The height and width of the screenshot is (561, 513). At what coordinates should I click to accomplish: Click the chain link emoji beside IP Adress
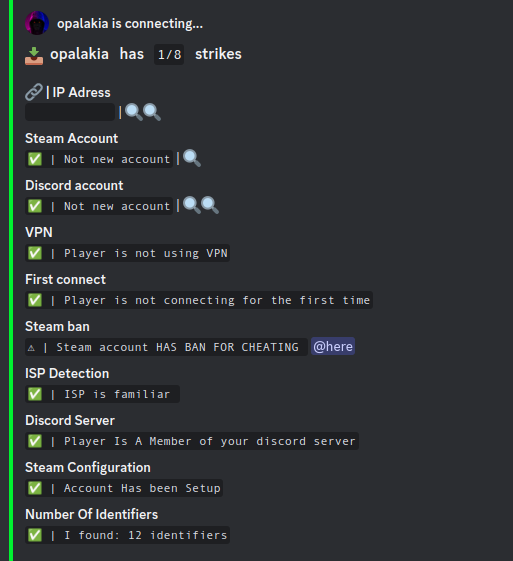(x=34, y=92)
